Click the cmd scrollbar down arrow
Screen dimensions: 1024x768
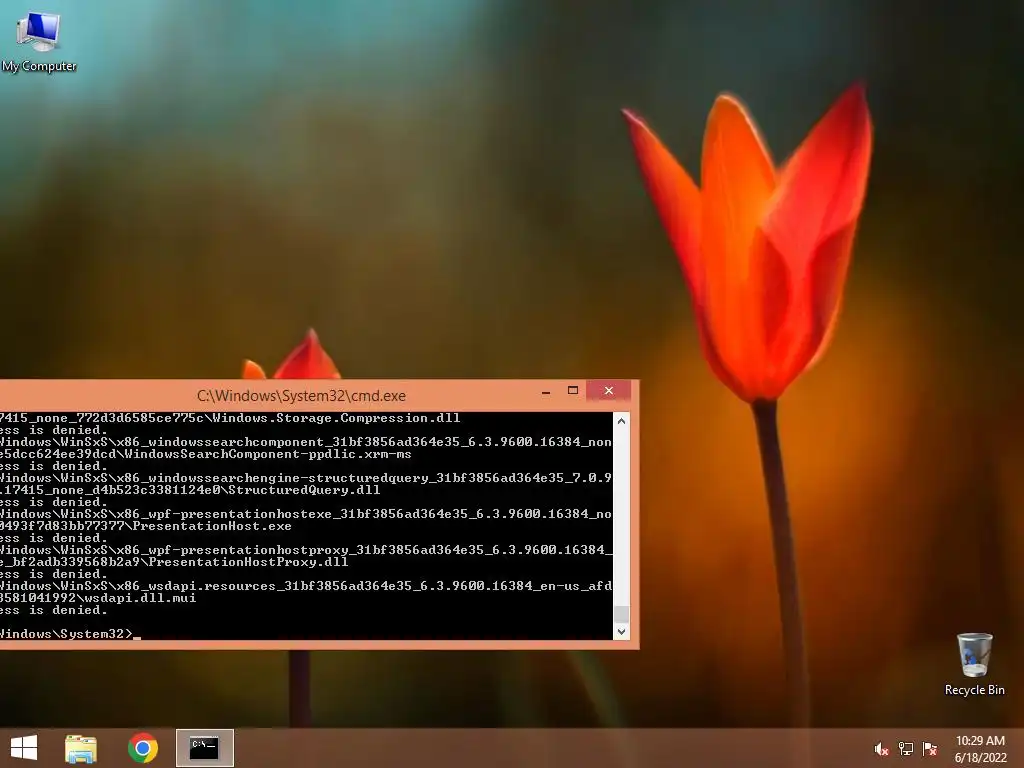coord(622,632)
